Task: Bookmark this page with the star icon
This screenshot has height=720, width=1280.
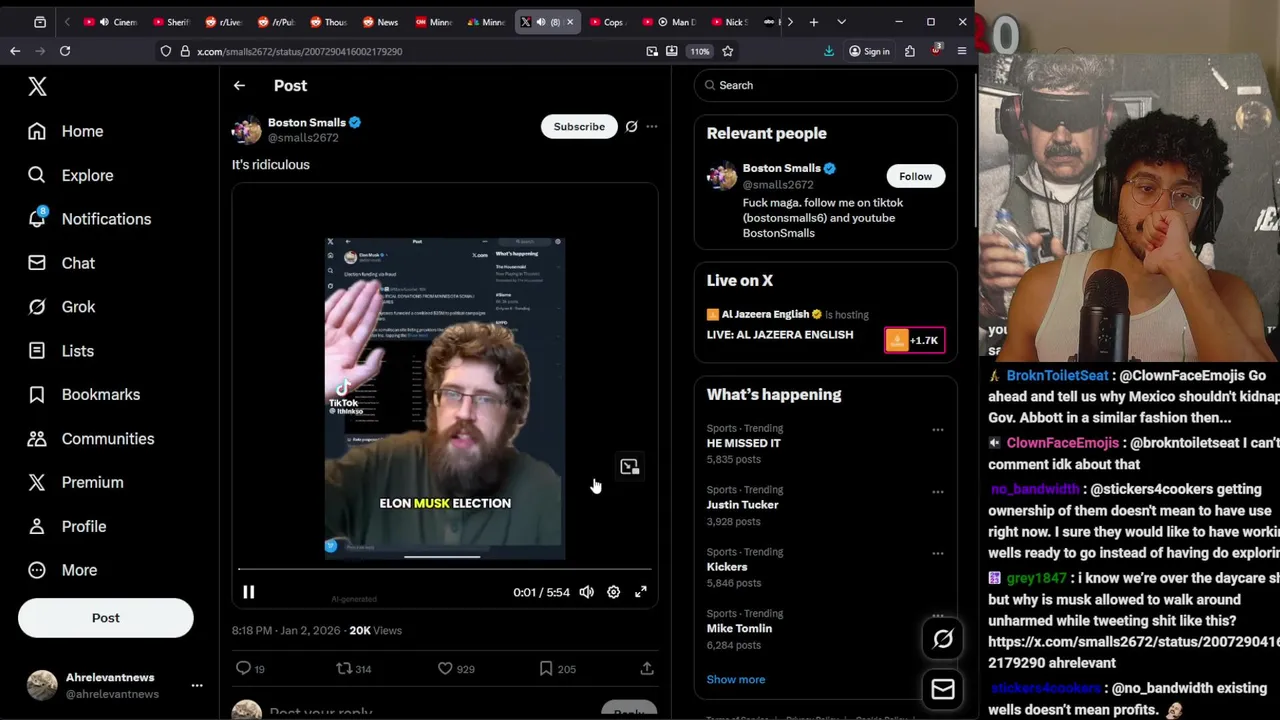Action: (727, 51)
